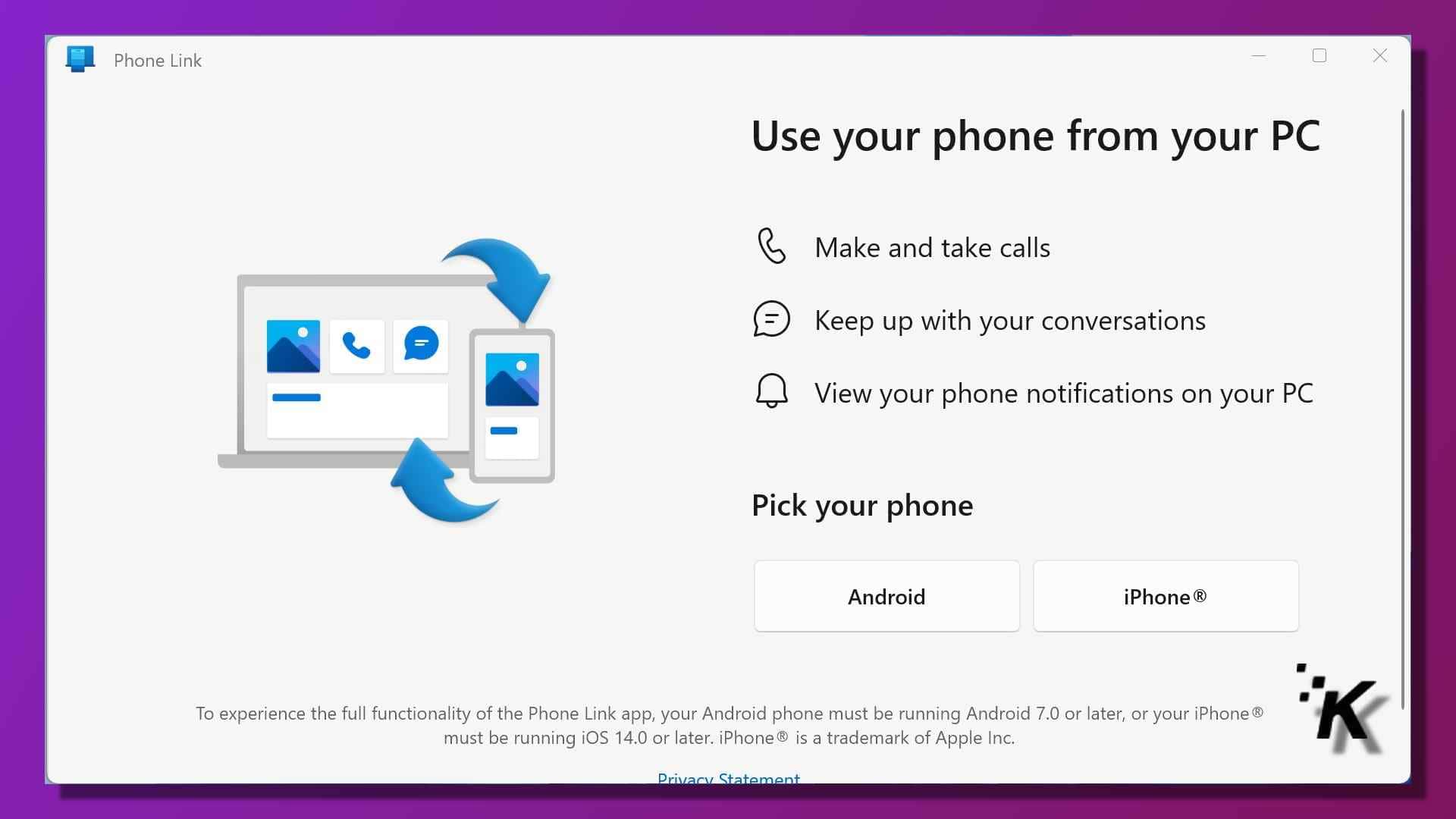Select Android as your phone type
The width and height of the screenshot is (1456, 819).
click(x=886, y=595)
